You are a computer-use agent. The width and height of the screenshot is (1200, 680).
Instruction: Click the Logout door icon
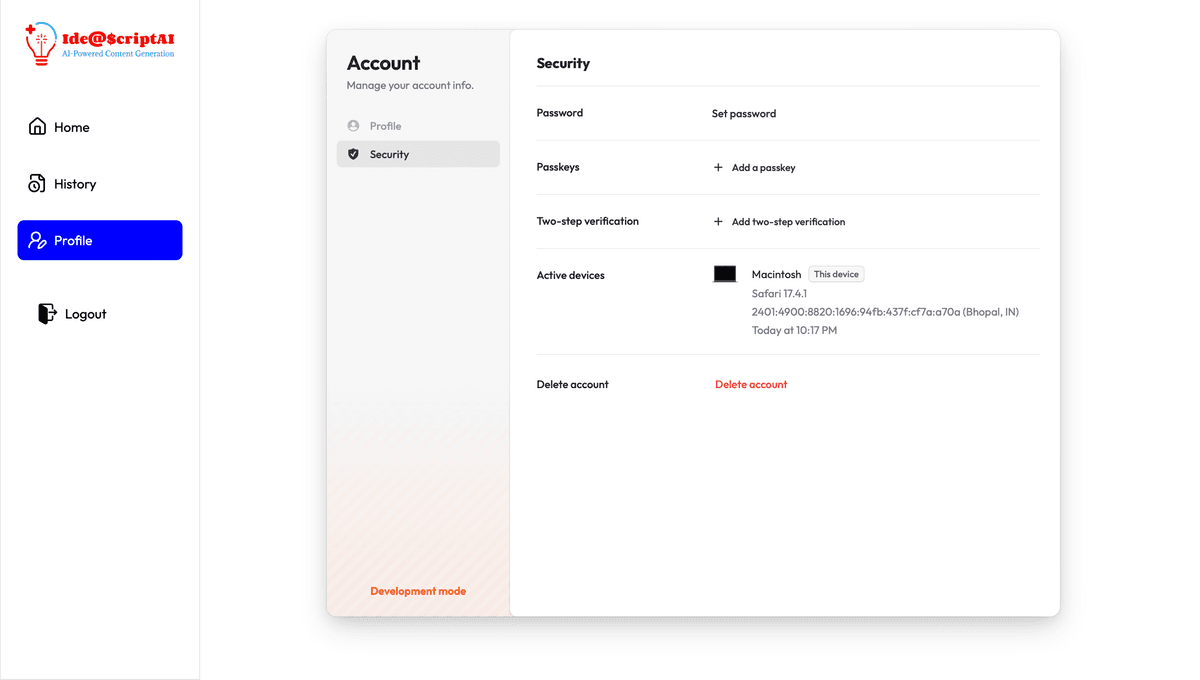(x=47, y=313)
